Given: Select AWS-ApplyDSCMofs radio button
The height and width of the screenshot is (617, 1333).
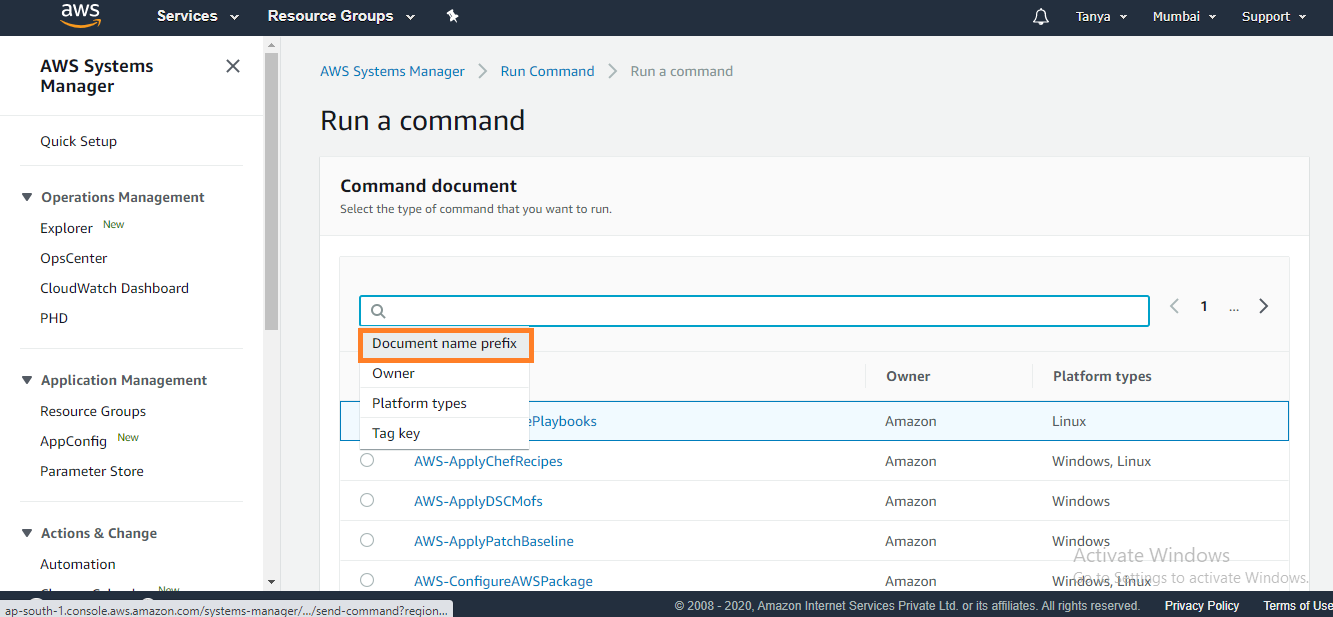Looking at the screenshot, I should click(x=367, y=500).
